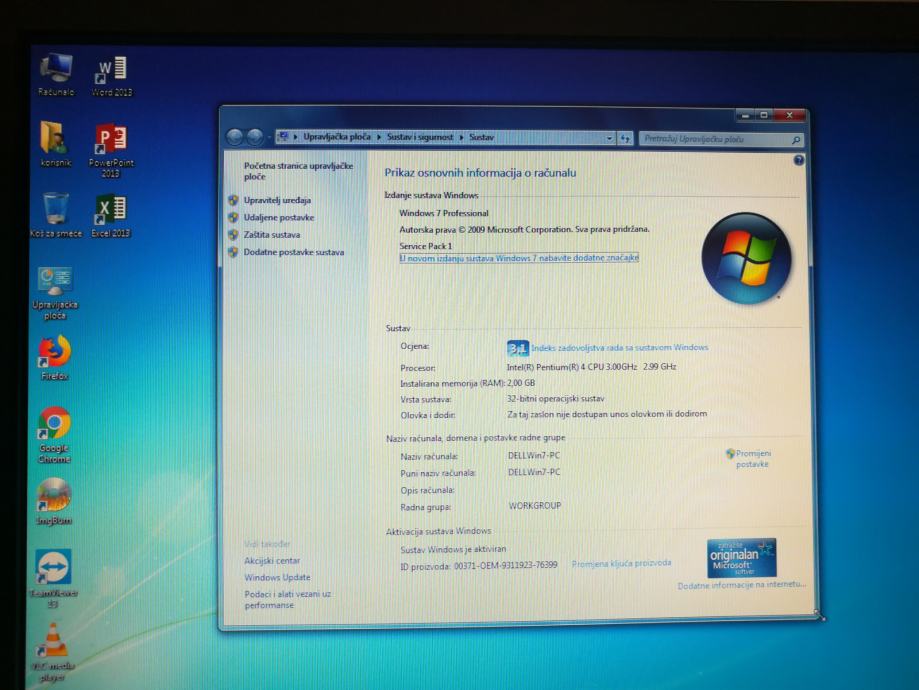Click the back navigation arrow button
Screen dimensions: 919x690
tap(234, 137)
